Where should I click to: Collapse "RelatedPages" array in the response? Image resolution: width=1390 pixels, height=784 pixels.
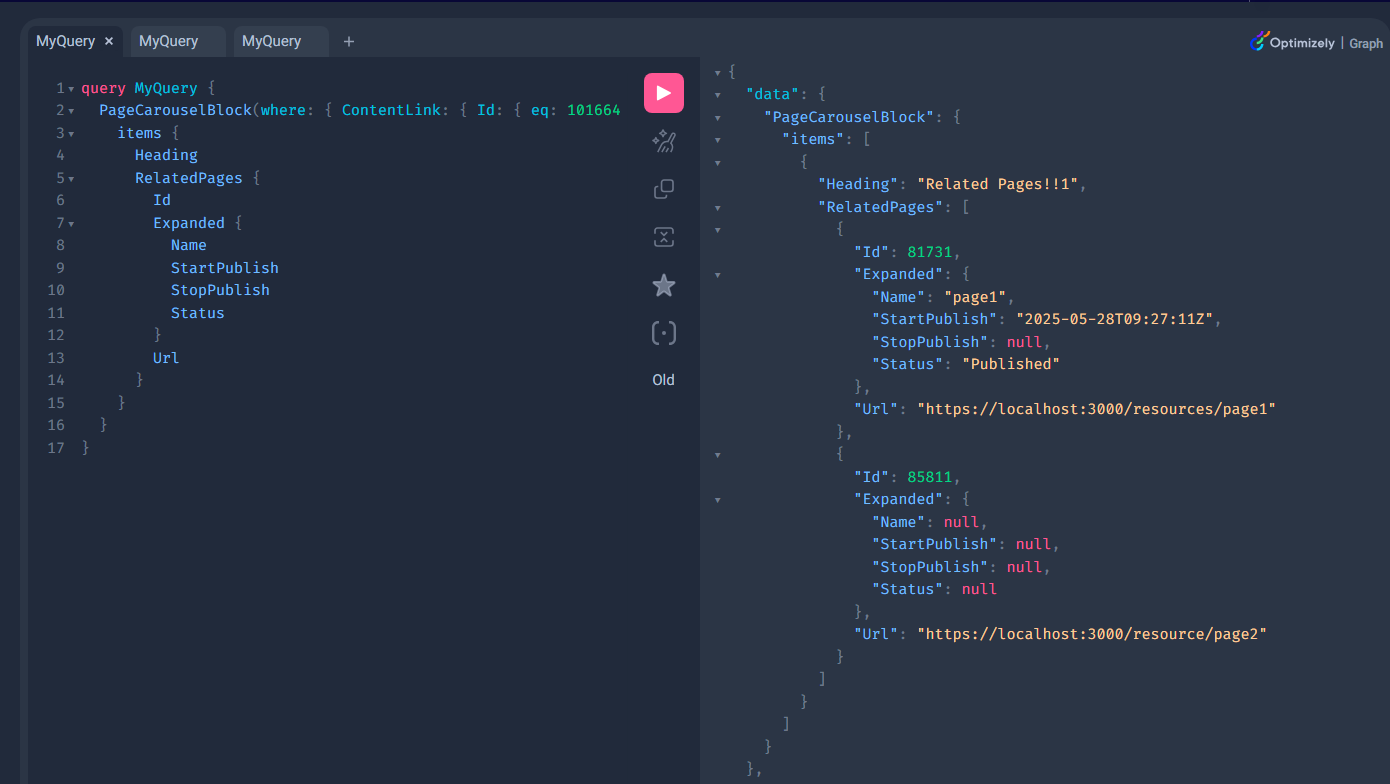tap(718, 208)
